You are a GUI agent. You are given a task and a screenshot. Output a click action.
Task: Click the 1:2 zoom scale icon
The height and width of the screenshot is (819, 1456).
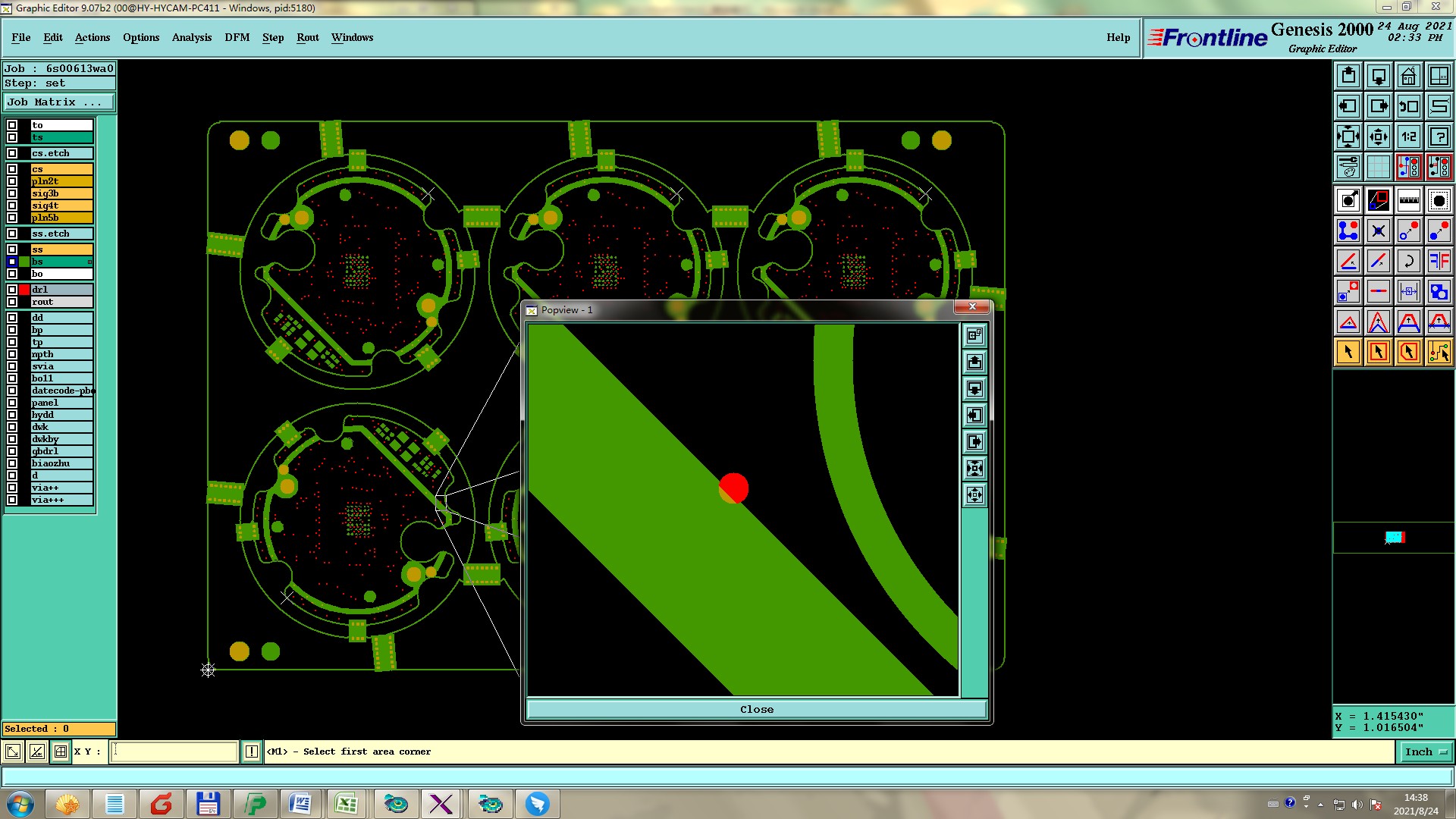coord(1408,136)
